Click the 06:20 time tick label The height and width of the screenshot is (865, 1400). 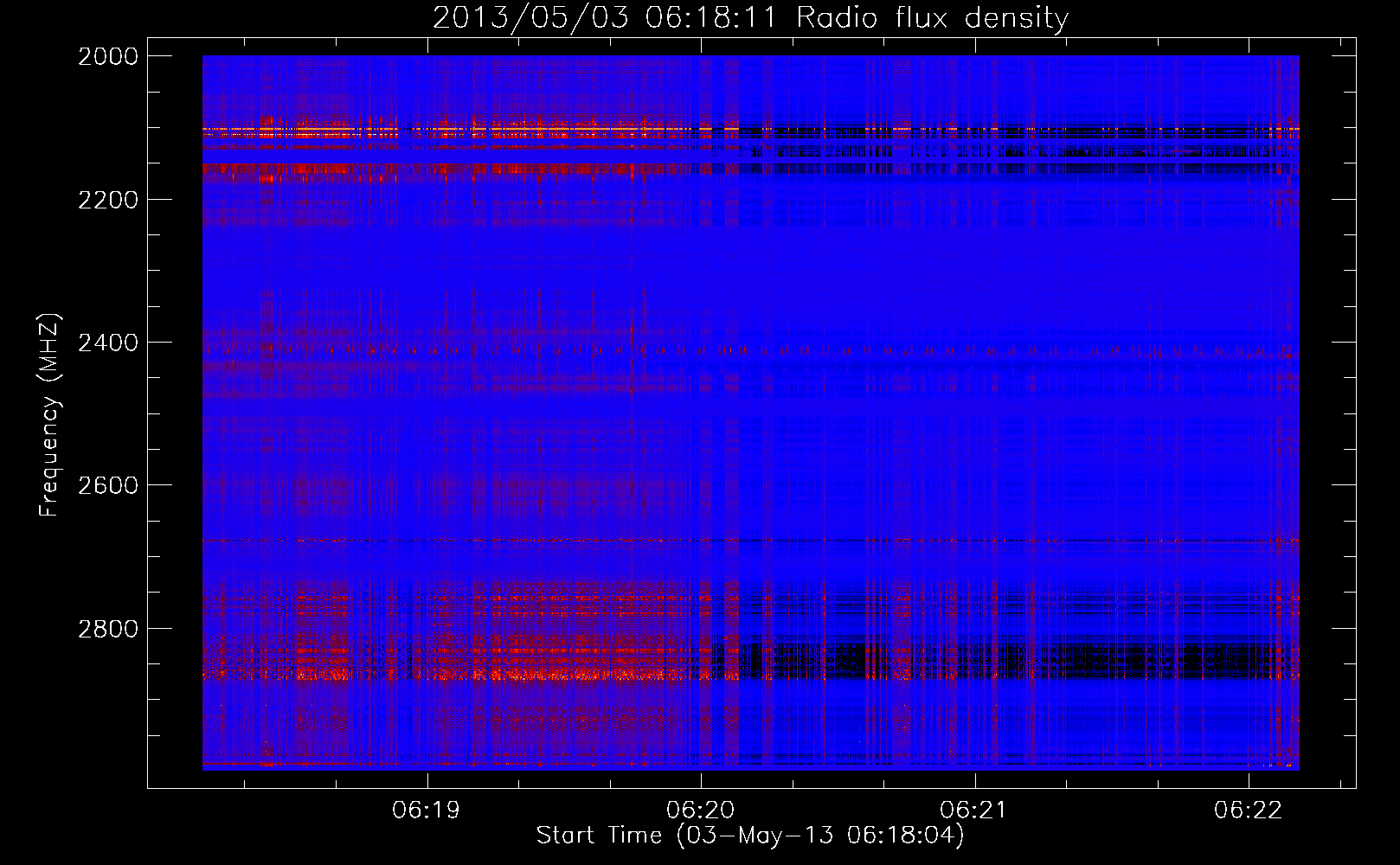click(700, 810)
